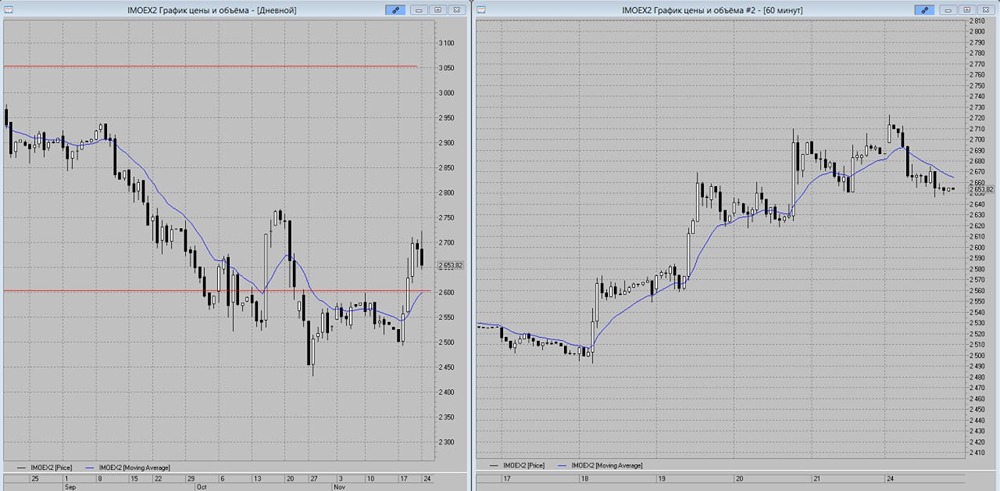The image size is (1000, 491).
Task: Click the Sep month label on daily time axis
Action: 70,486
